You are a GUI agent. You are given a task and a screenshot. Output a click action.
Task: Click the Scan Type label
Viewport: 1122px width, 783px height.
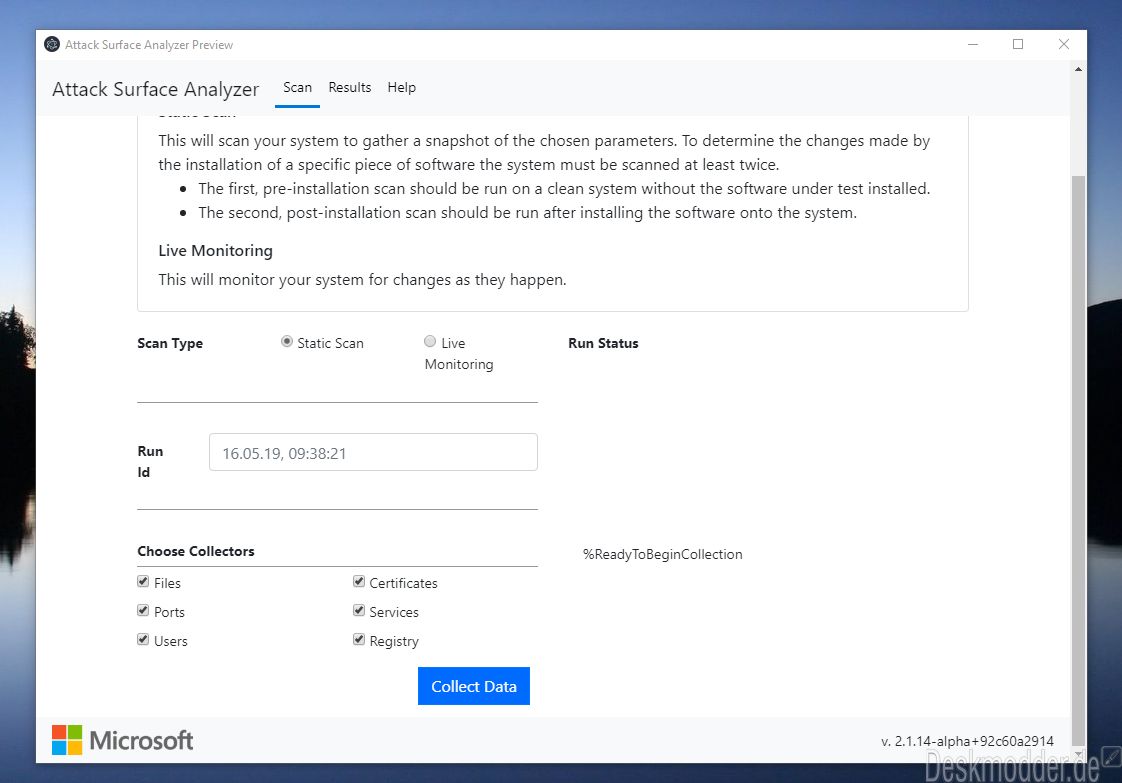pyautogui.click(x=170, y=344)
